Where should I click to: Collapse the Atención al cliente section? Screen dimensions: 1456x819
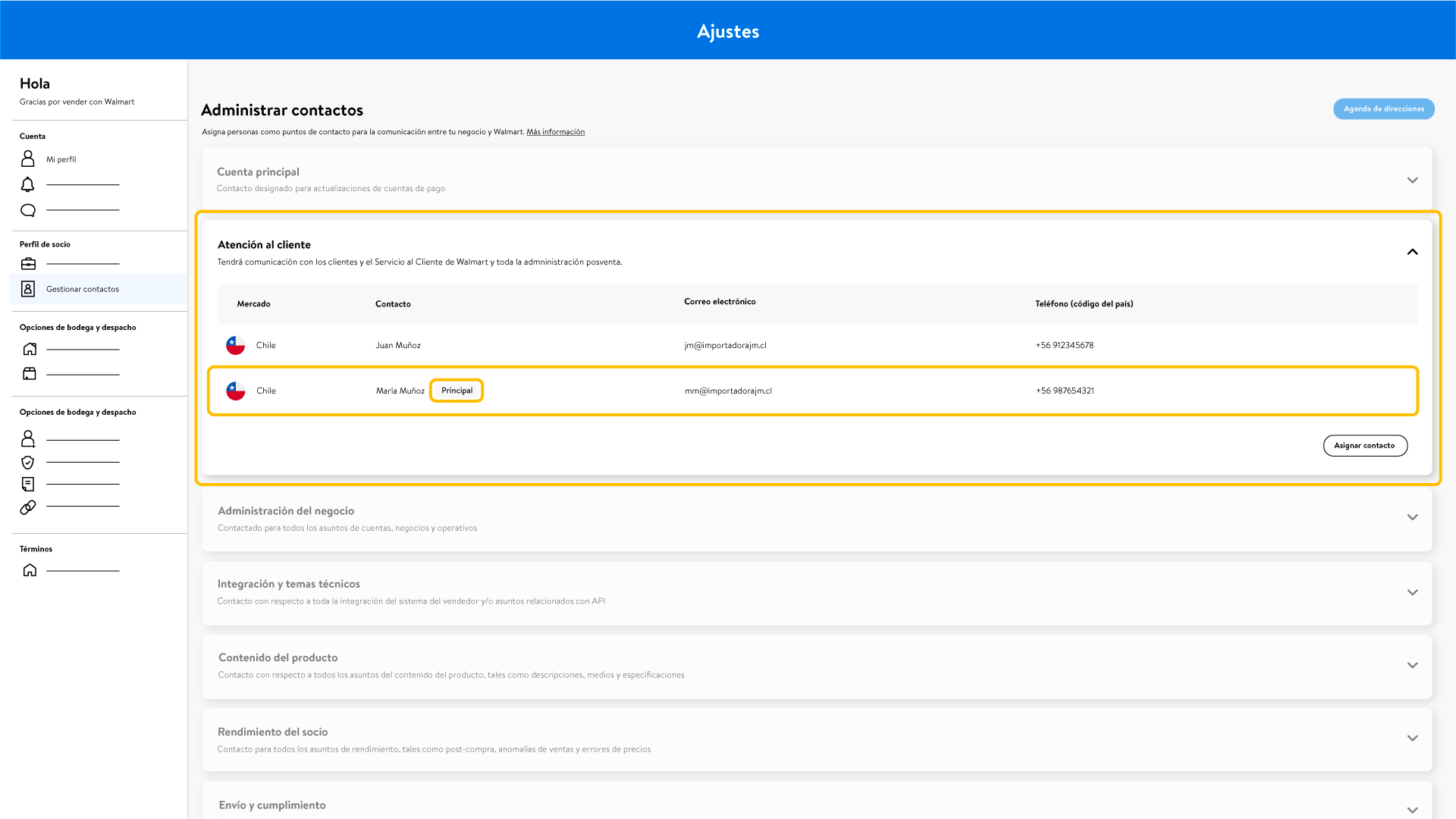(1412, 252)
